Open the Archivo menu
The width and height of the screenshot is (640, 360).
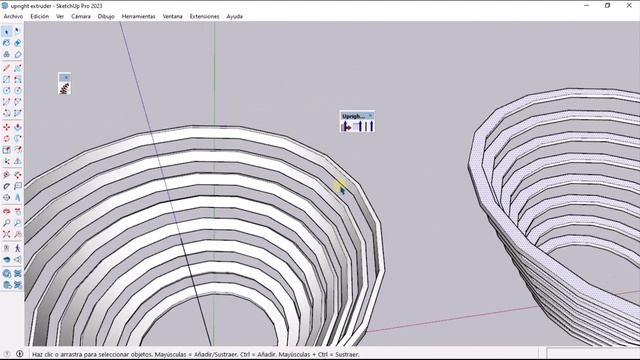[13, 16]
